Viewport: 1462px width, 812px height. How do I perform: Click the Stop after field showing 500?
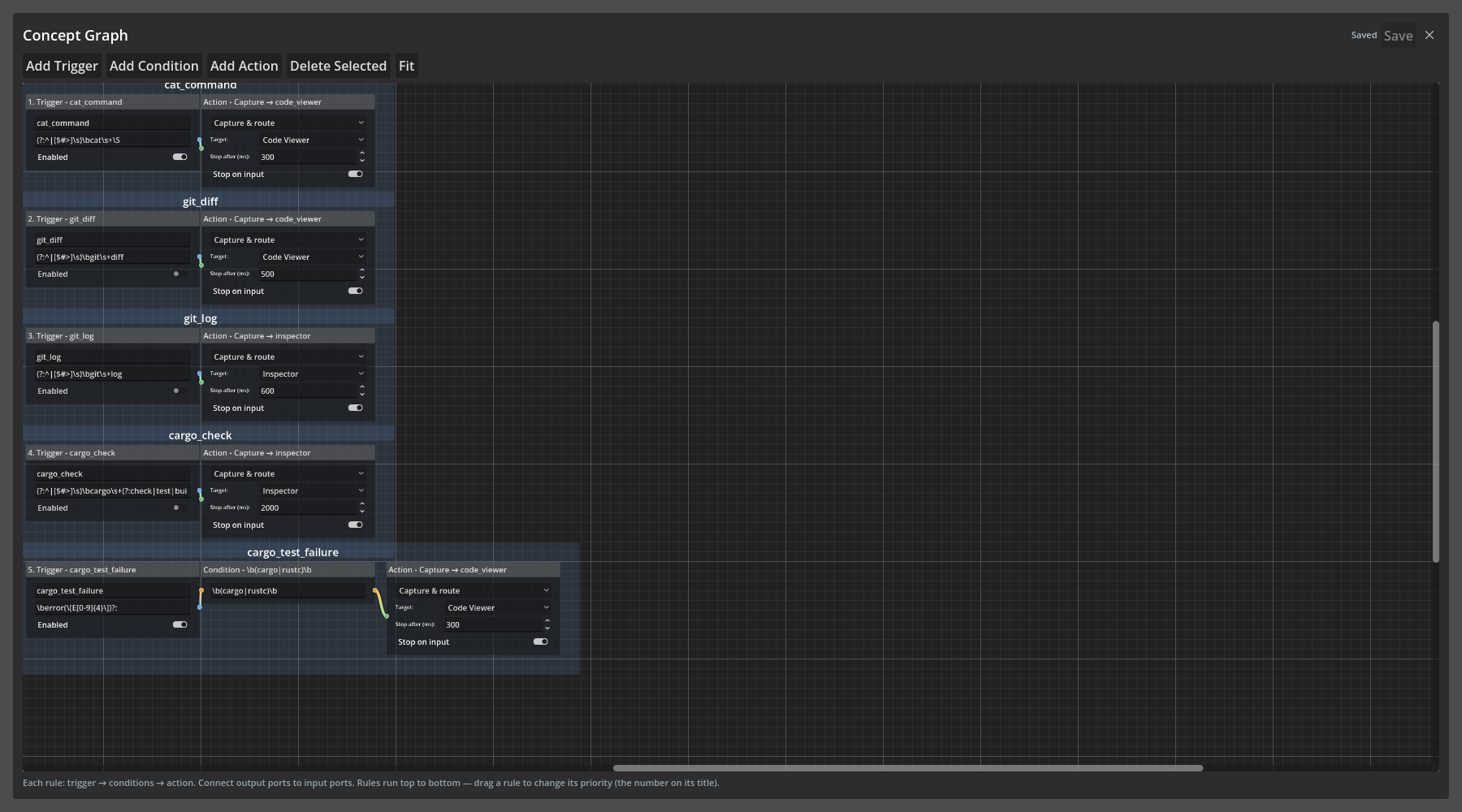309,274
